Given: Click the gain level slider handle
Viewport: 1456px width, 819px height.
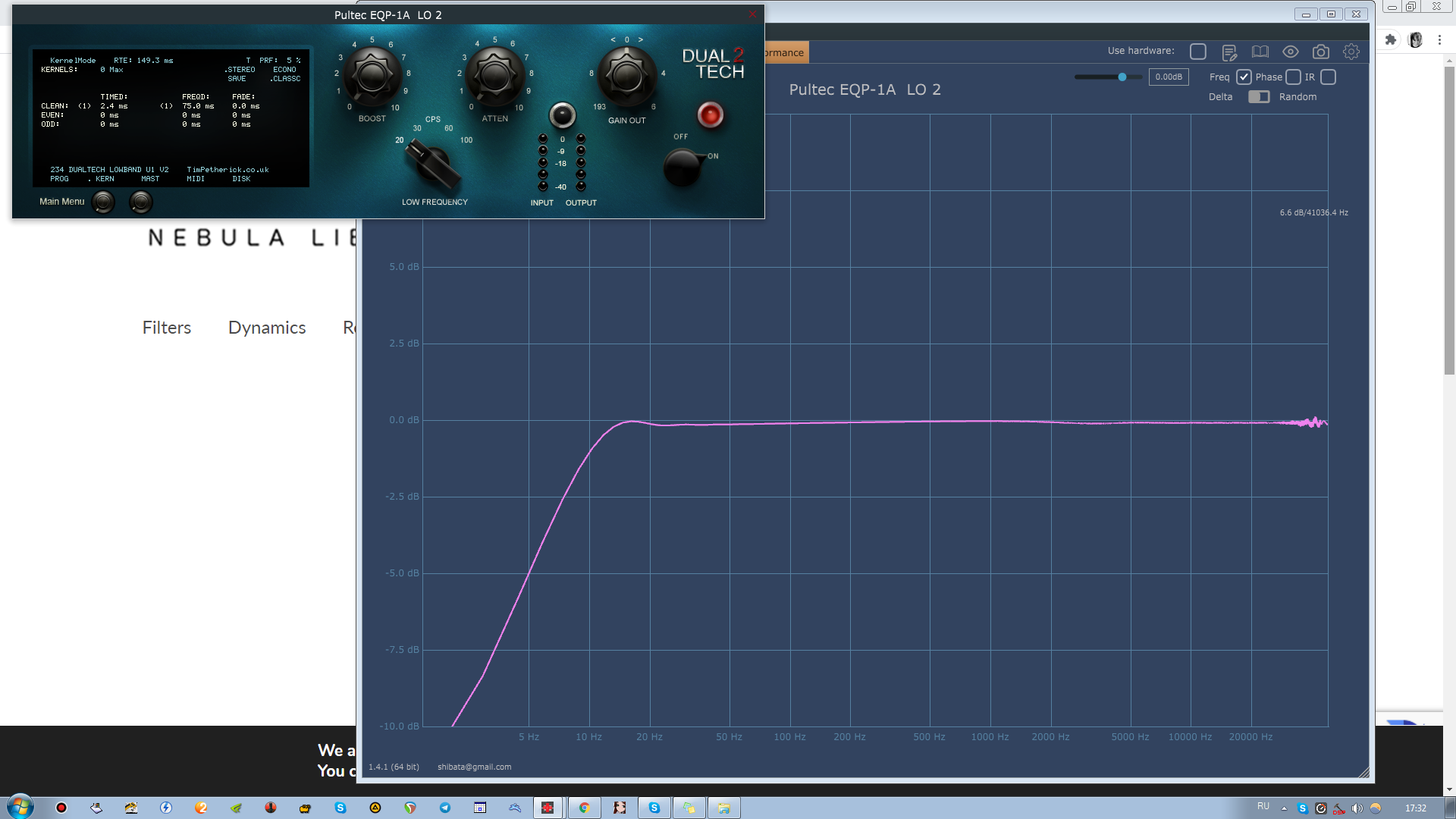Looking at the screenshot, I should 1122,77.
